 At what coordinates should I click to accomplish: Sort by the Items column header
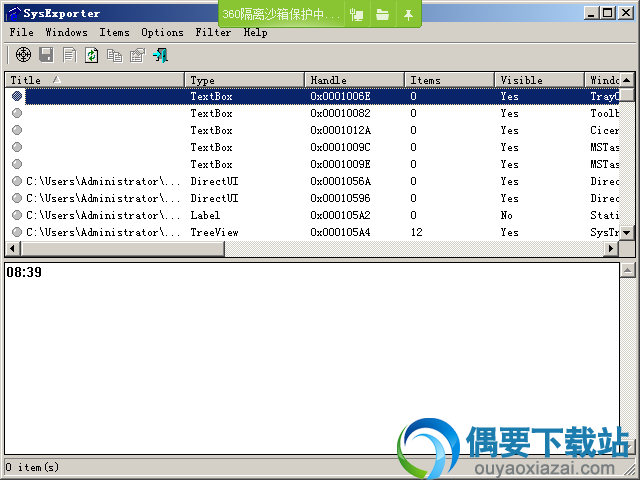tap(449, 80)
